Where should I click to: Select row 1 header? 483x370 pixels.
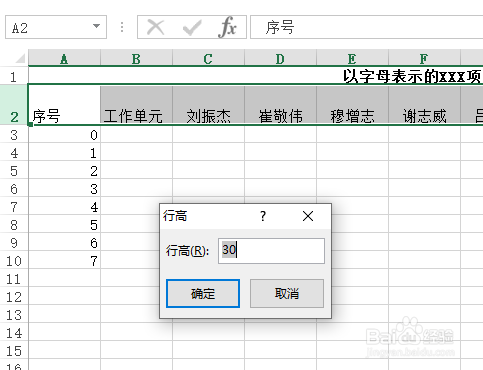point(14,77)
